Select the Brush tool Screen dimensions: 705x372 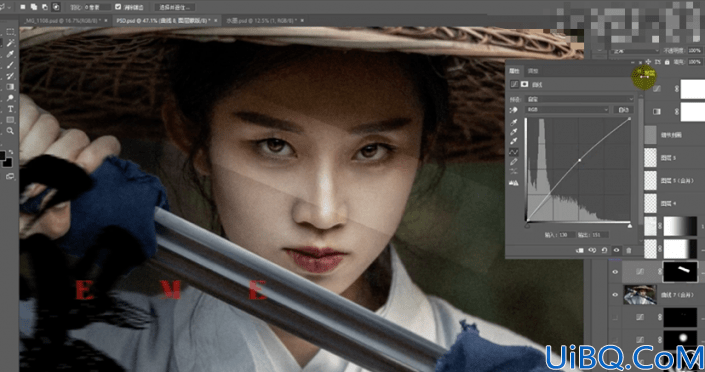(10, 65)
